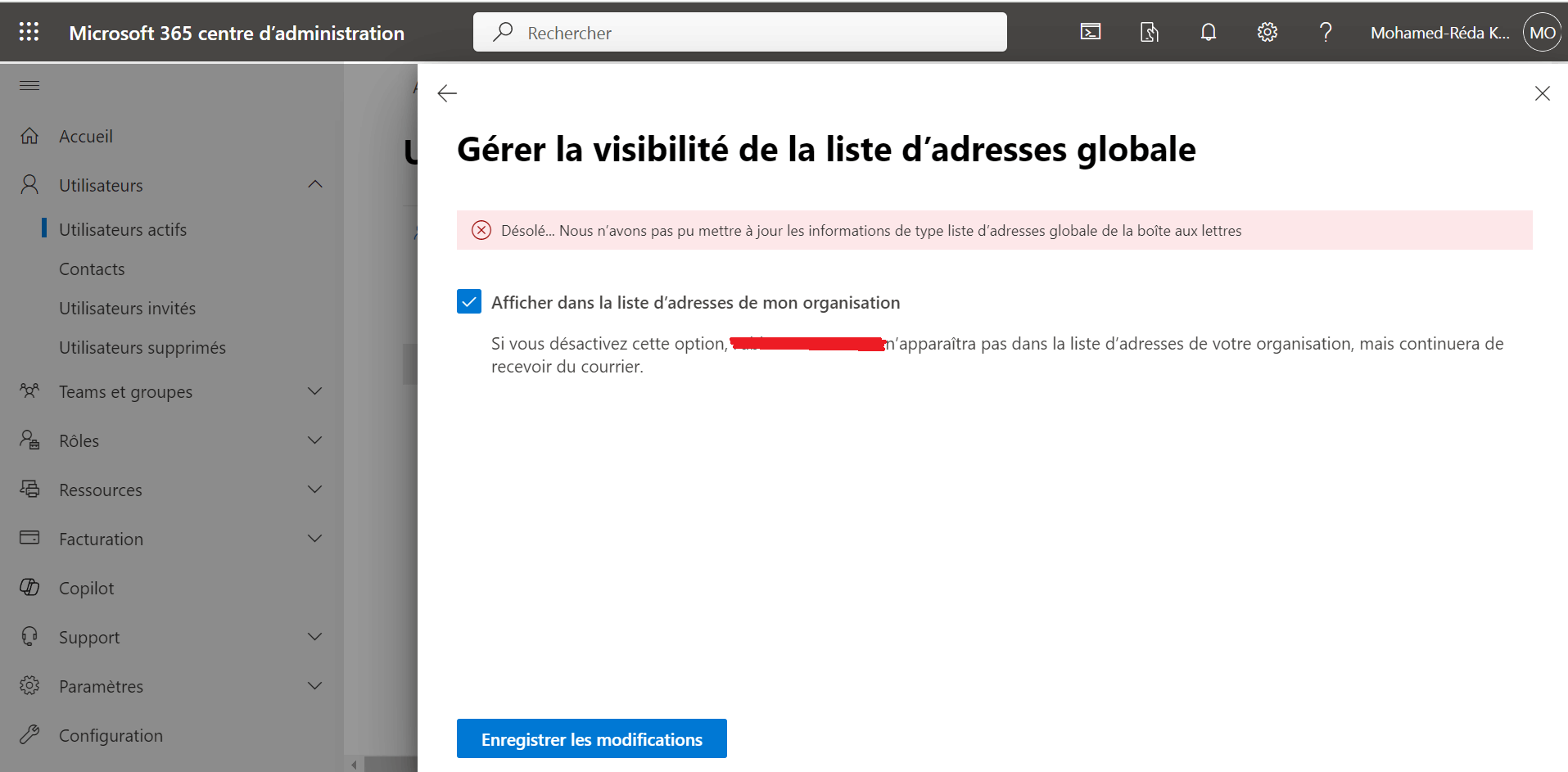
Task: Click the Accueil home icon
Action: click(29, 136)
